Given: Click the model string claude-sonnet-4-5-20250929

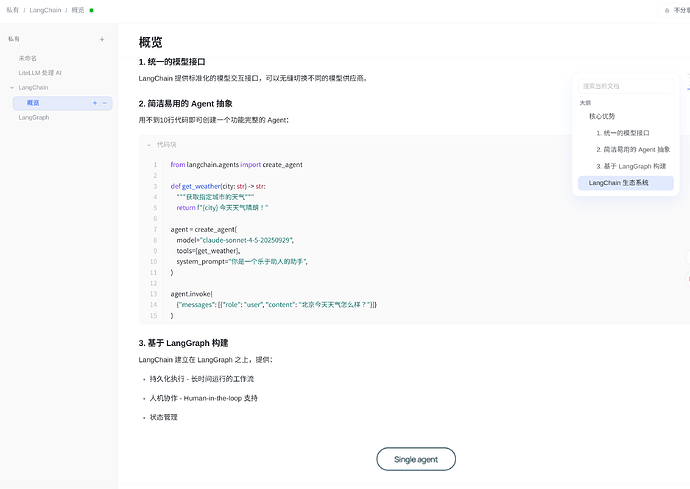Looking at the screenshot, I should point(246,240).
